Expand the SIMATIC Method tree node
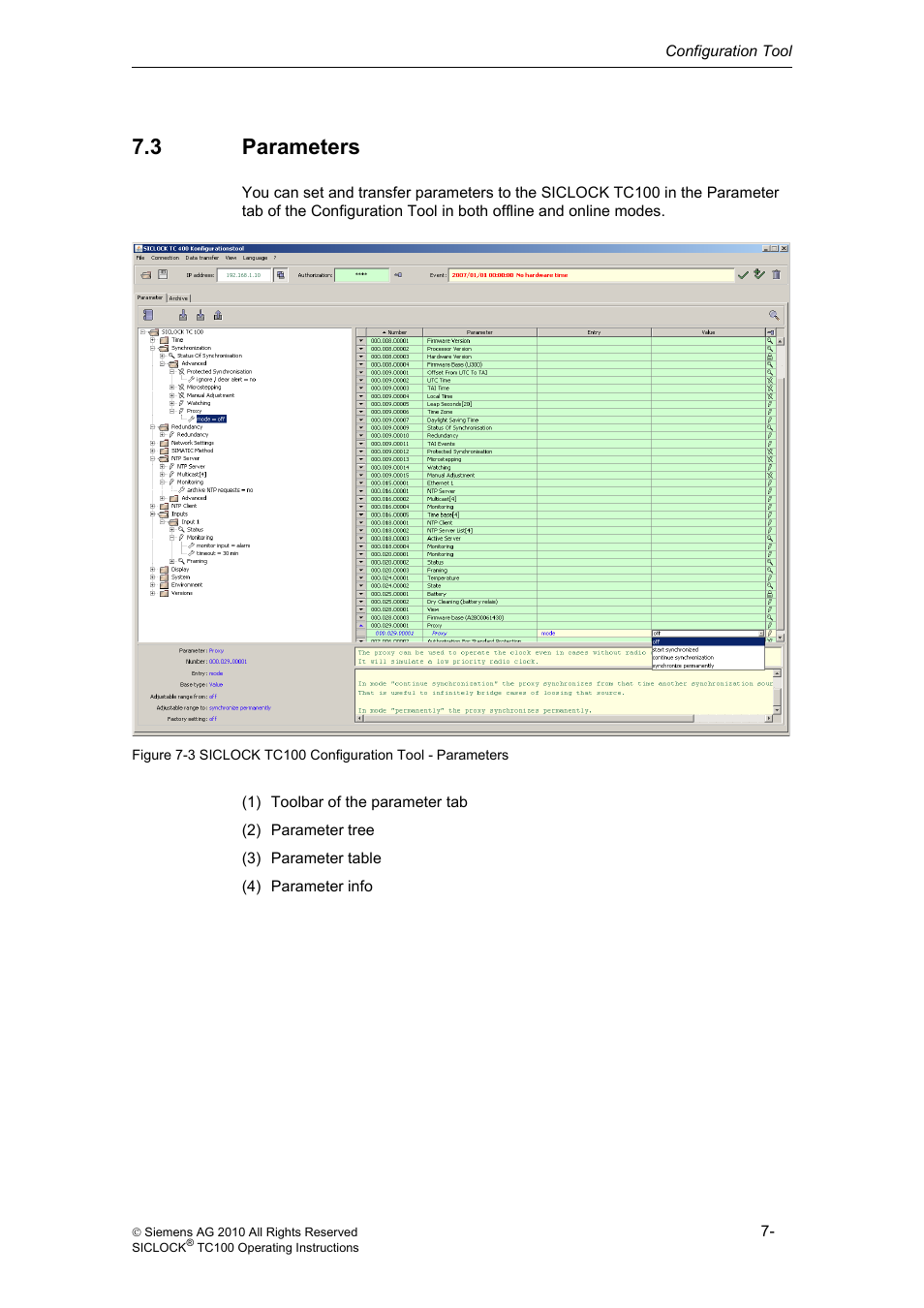Viewport: 924px width, 1308px height. (152, 451)
